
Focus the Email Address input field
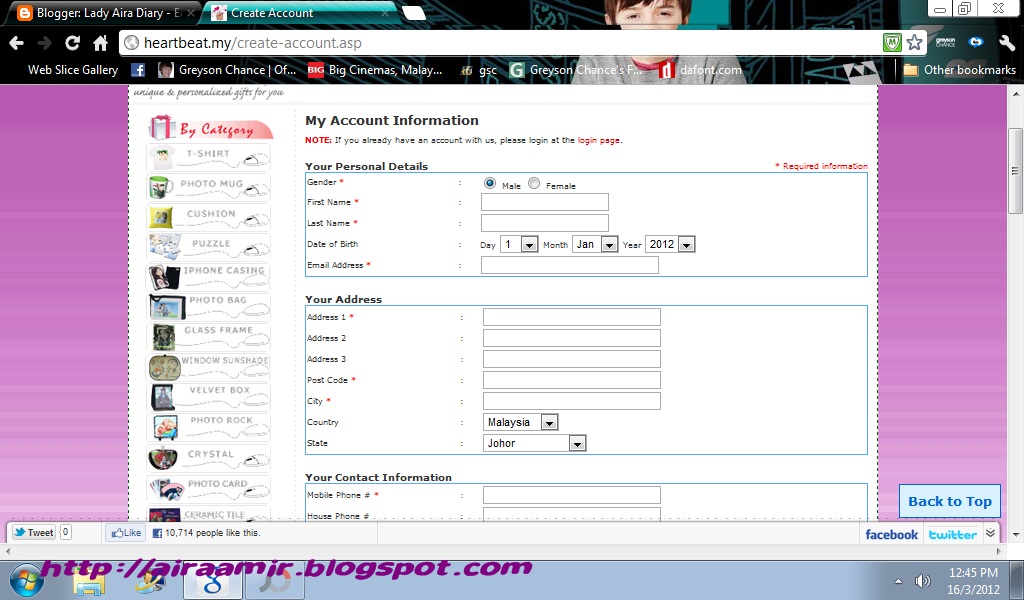[569, 265]
